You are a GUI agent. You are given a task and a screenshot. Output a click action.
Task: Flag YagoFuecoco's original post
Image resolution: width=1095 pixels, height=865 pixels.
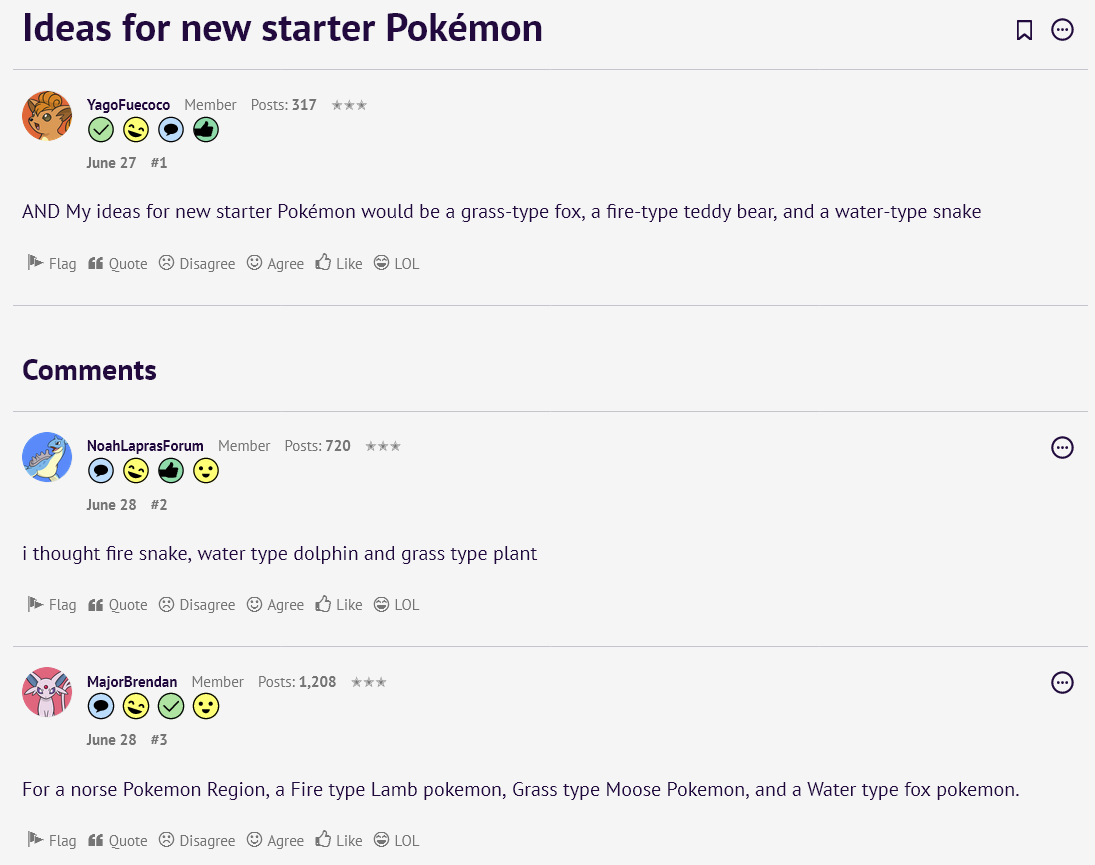click(52, 264)
